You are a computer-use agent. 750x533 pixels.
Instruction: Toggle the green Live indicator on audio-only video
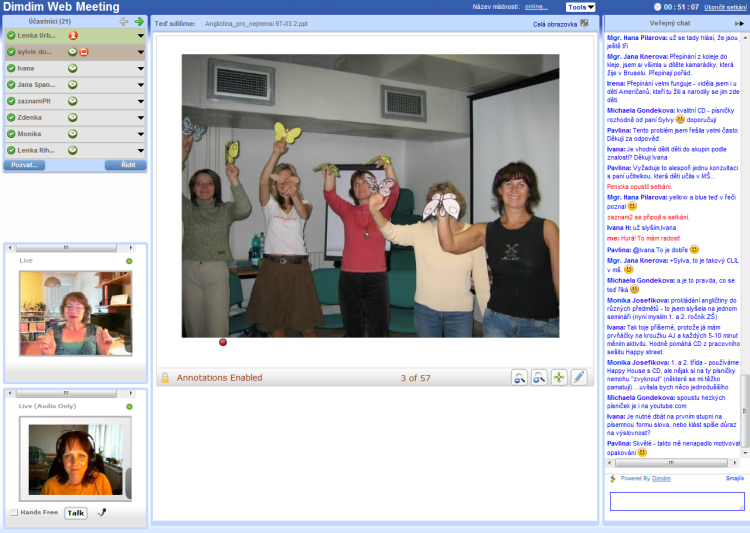pos(129,406)
